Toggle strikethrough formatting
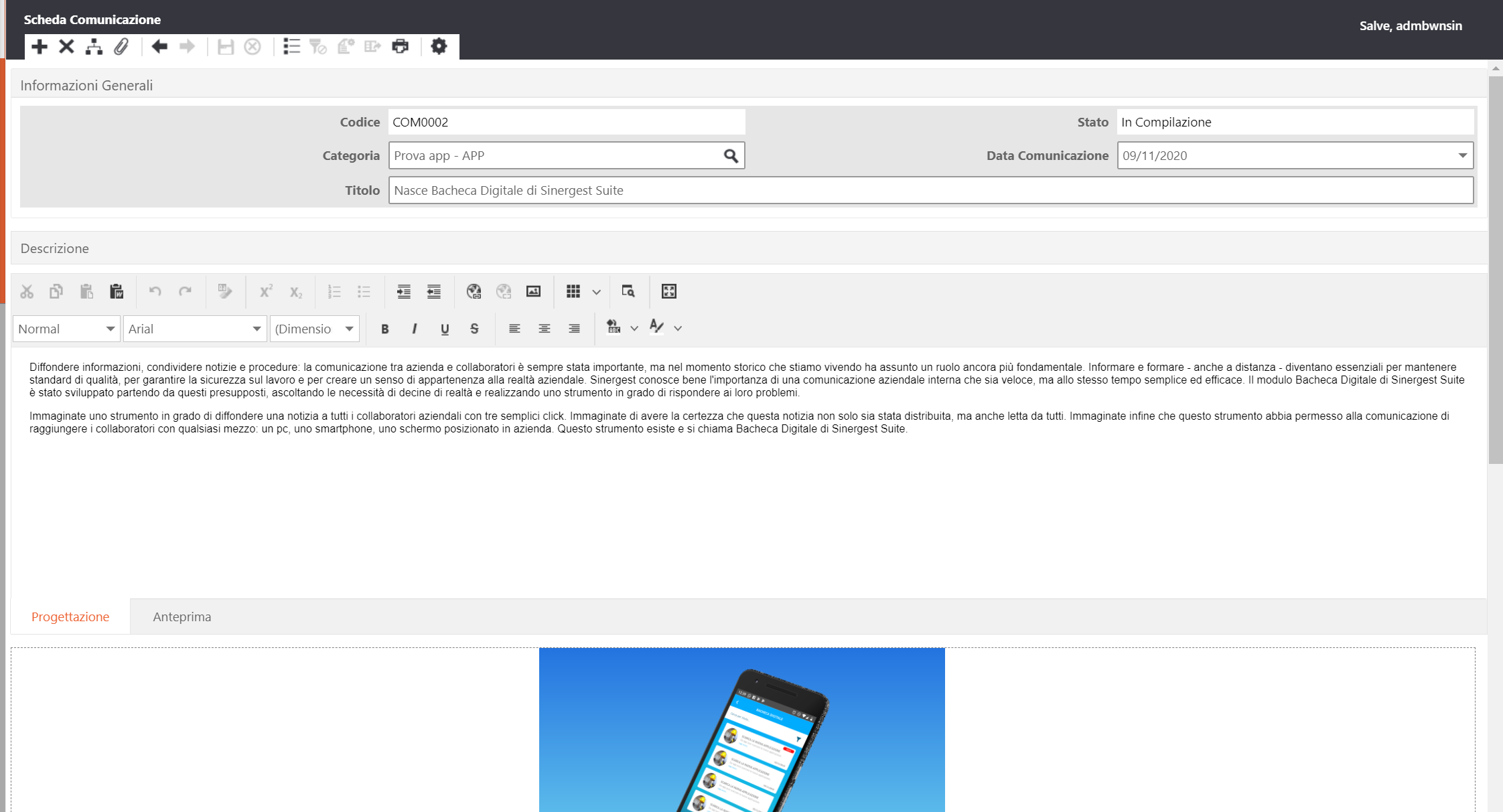Viewport: 1503px width, 812px height. click(474, 329)
